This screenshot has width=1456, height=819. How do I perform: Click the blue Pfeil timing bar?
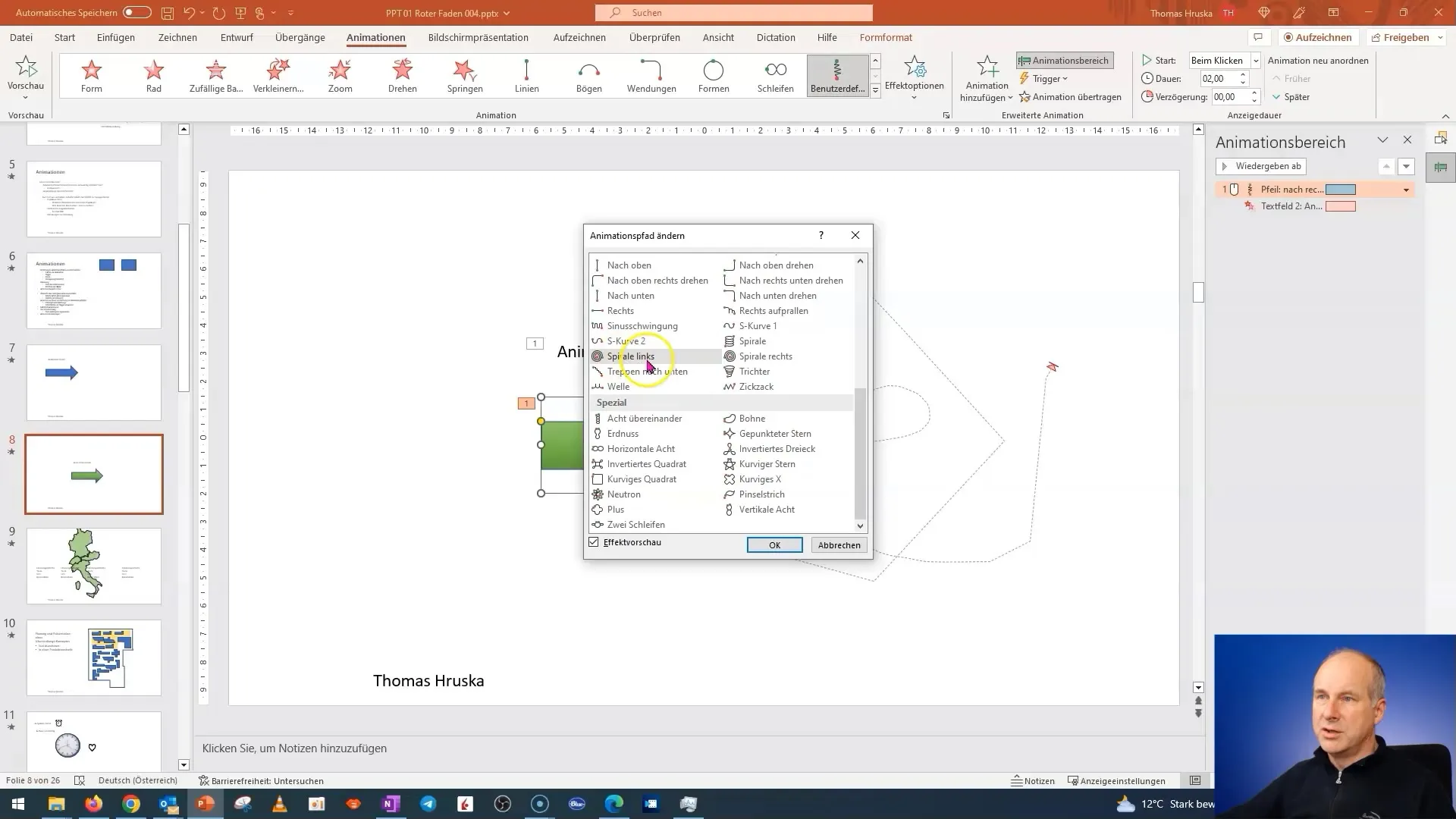click(1341, 190)
